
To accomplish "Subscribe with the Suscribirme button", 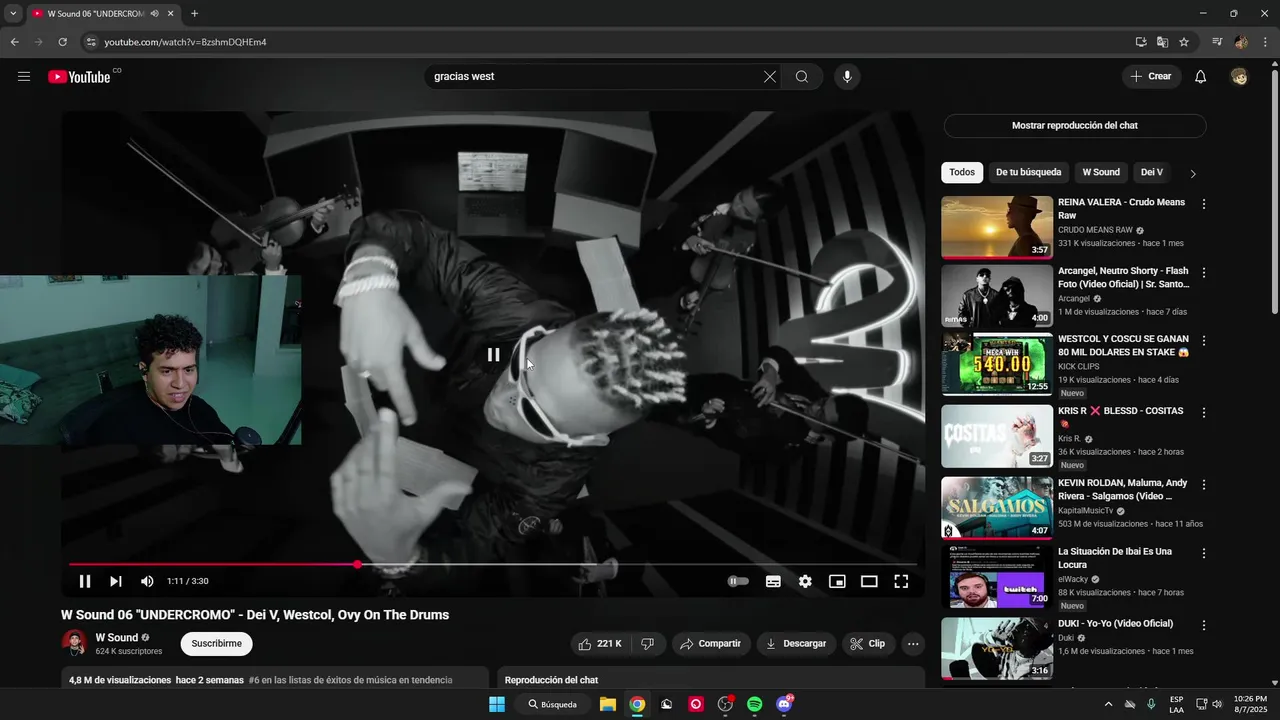I will 217,644.
